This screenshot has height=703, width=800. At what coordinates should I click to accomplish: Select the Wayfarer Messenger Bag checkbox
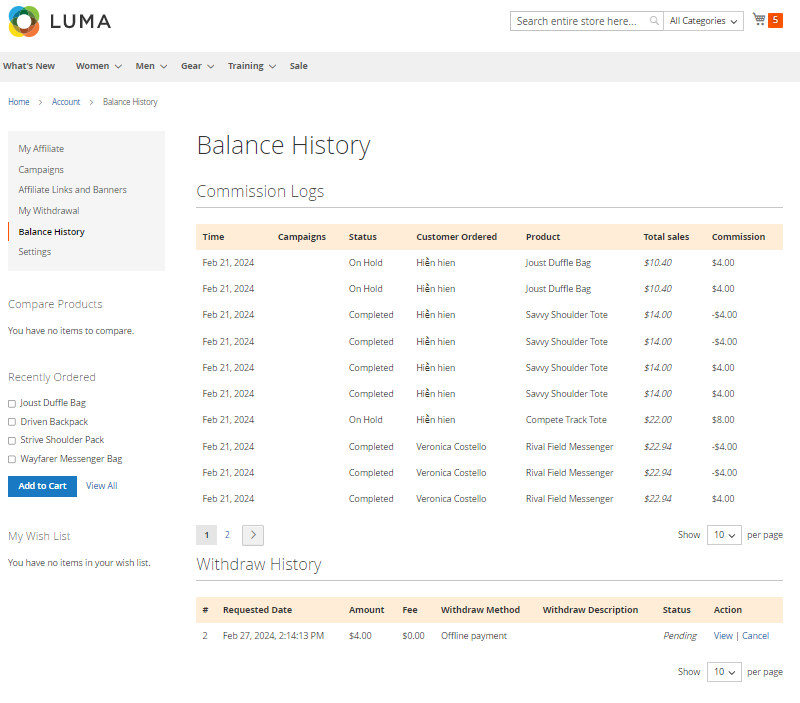[x=12, y=459]
